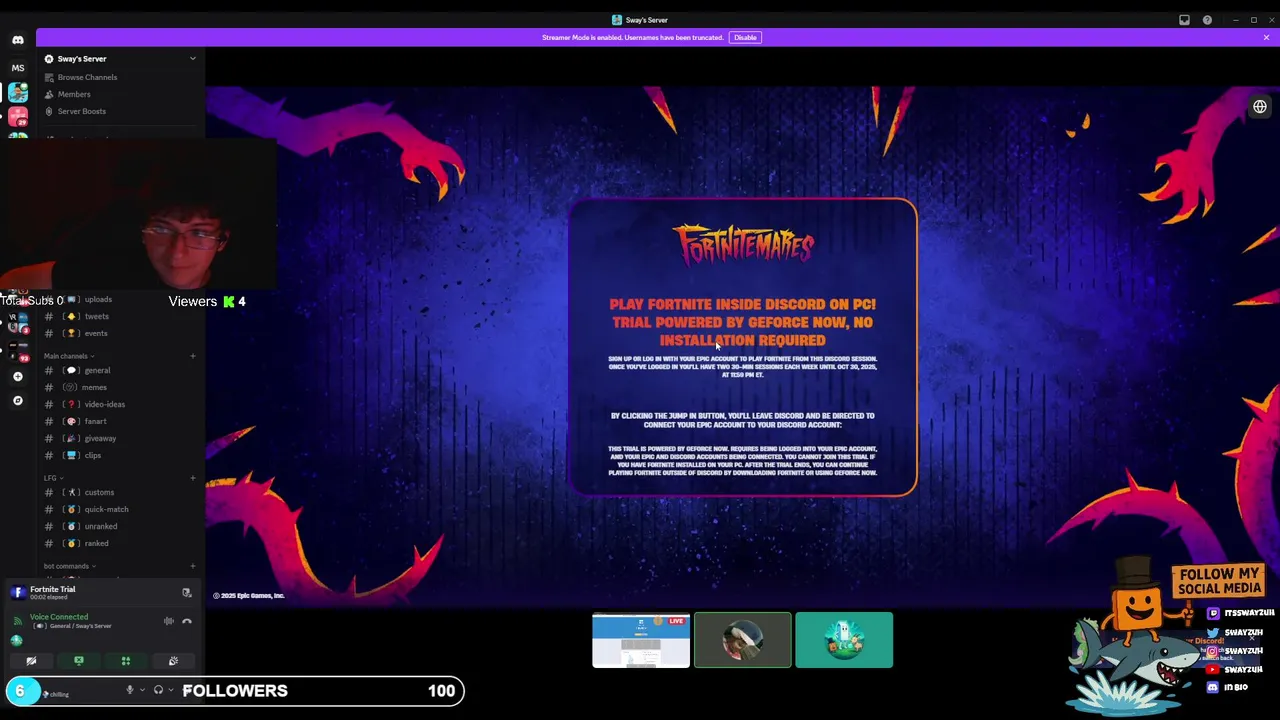The height and width of the screenshot is (720, 1280).
Task: Open the tweets channel
Action: click(120, 316)
